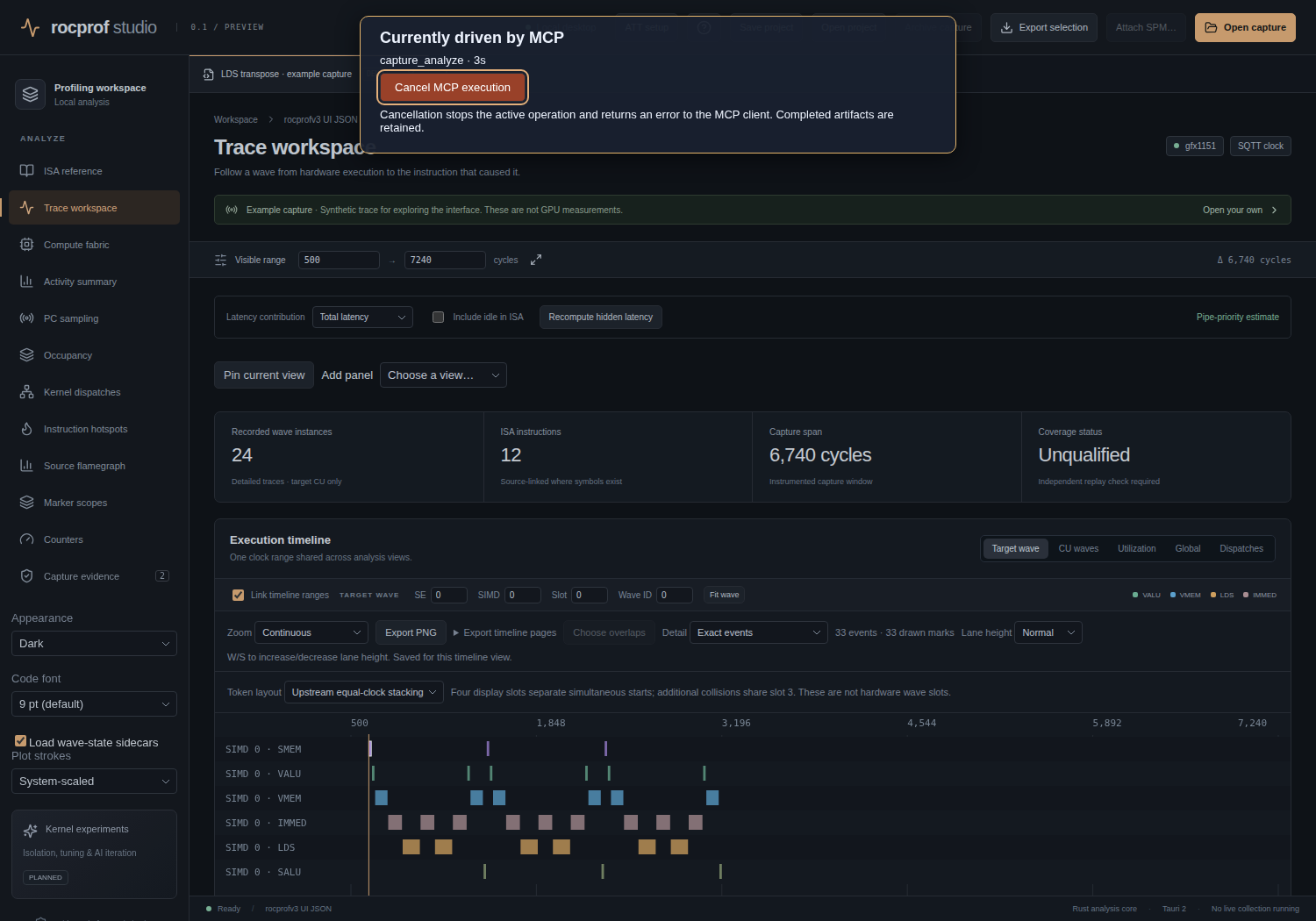This screenshot has height=921, width=1316.
Task: Switch to the Dispatches tab
Action: click(x=1241, y=549)
